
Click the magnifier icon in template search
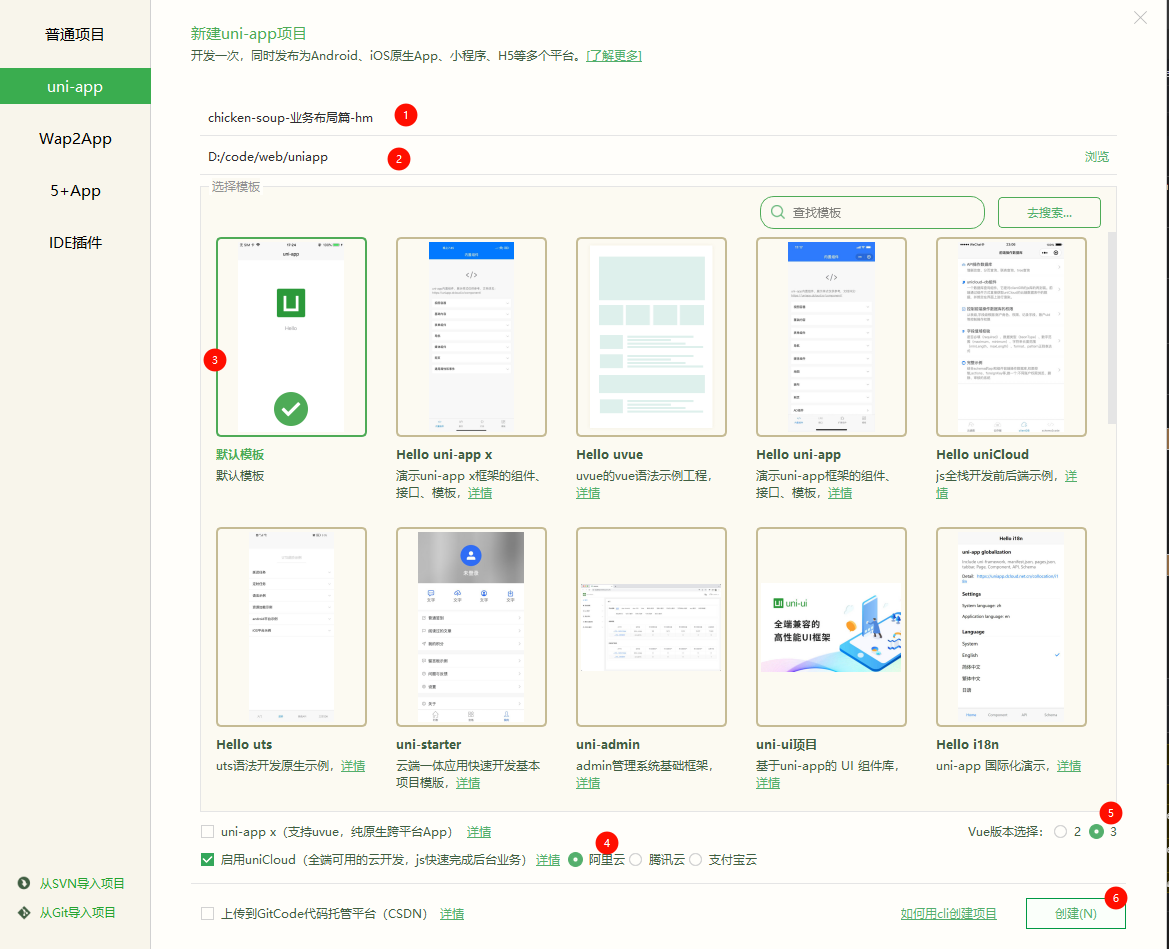(778, 212)
